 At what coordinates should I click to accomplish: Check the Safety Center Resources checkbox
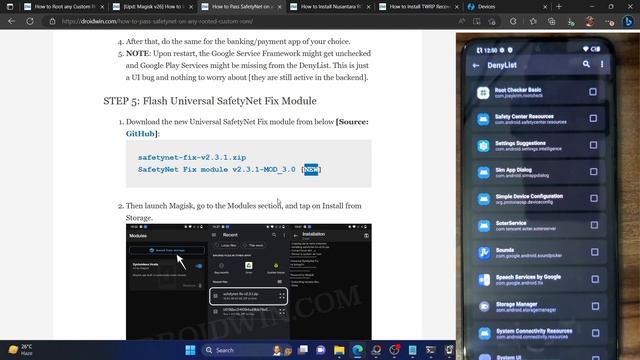tap(593, 118)
